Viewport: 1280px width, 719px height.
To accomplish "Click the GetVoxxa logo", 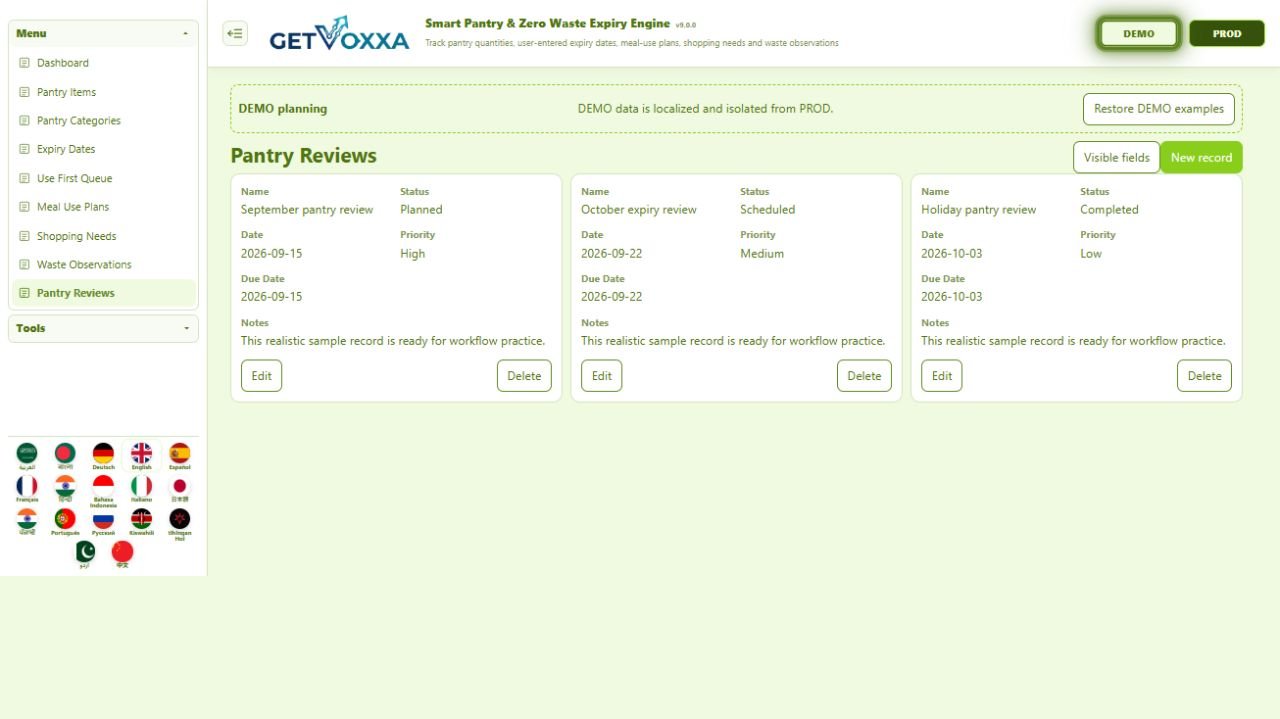I will 339,34.
